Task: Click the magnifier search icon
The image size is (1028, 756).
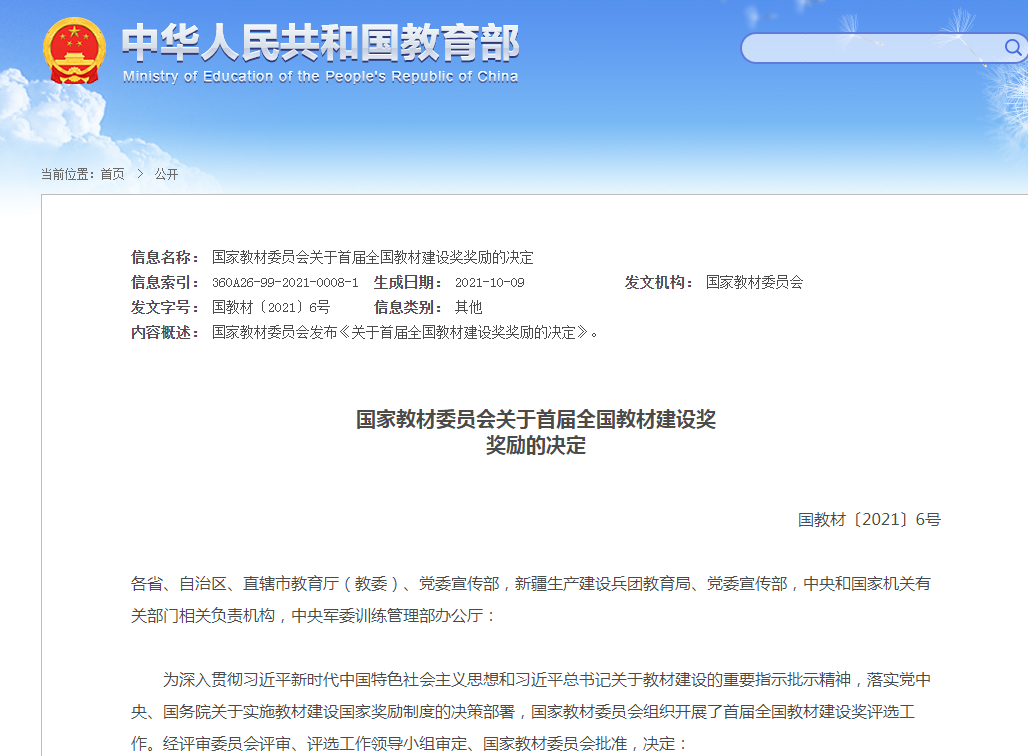Action: [x=1011, y=47]
